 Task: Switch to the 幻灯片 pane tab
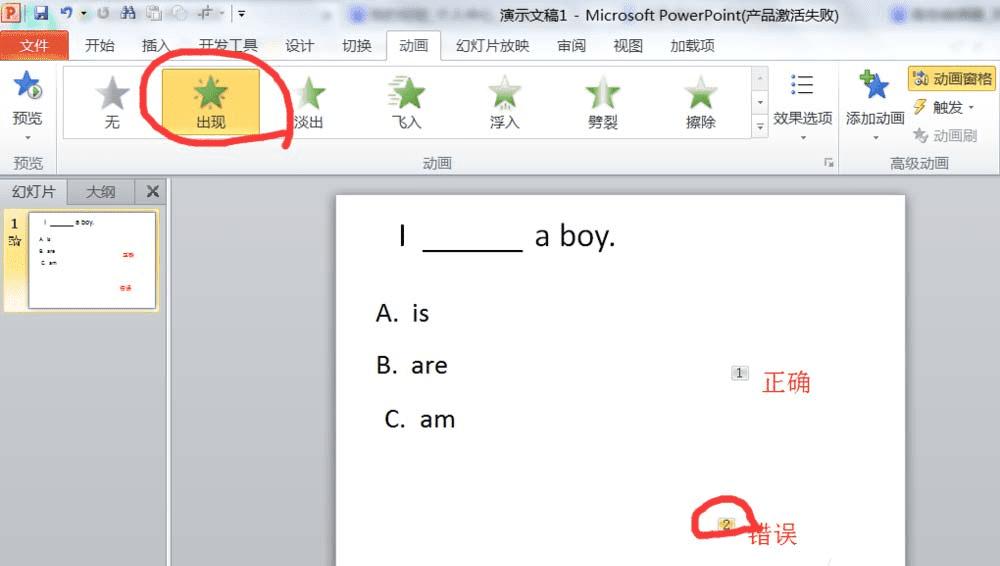[x=33, y=191]
